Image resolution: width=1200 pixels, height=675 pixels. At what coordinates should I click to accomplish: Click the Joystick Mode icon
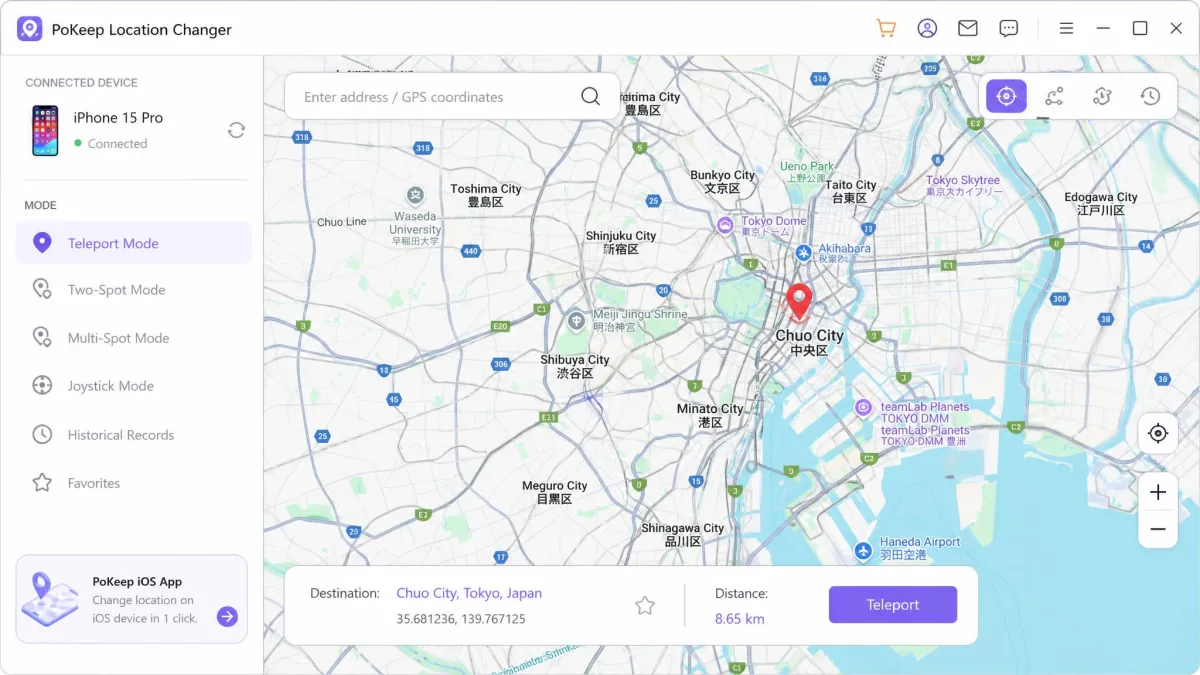42,386
